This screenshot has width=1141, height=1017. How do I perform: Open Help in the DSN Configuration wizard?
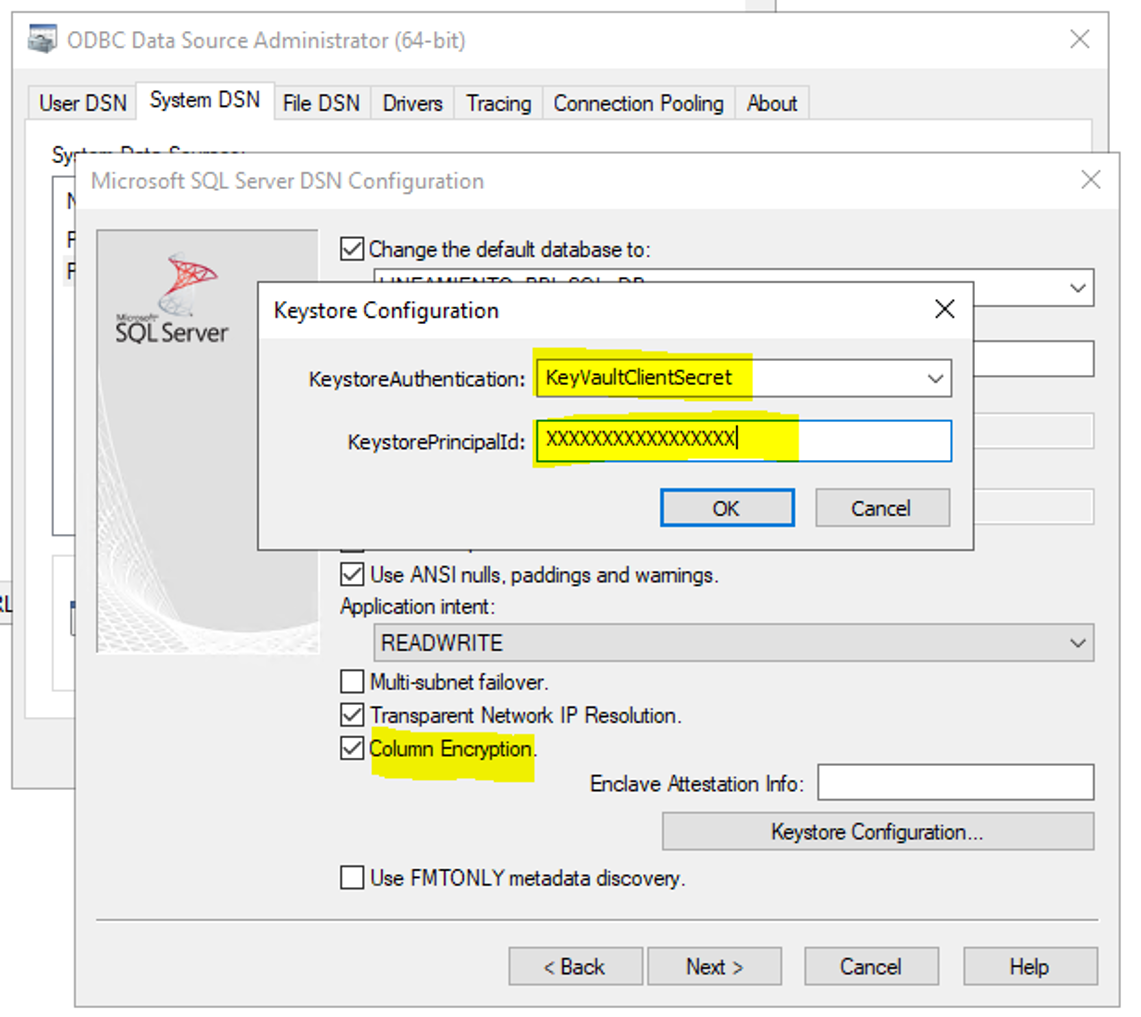[1030, 966]
